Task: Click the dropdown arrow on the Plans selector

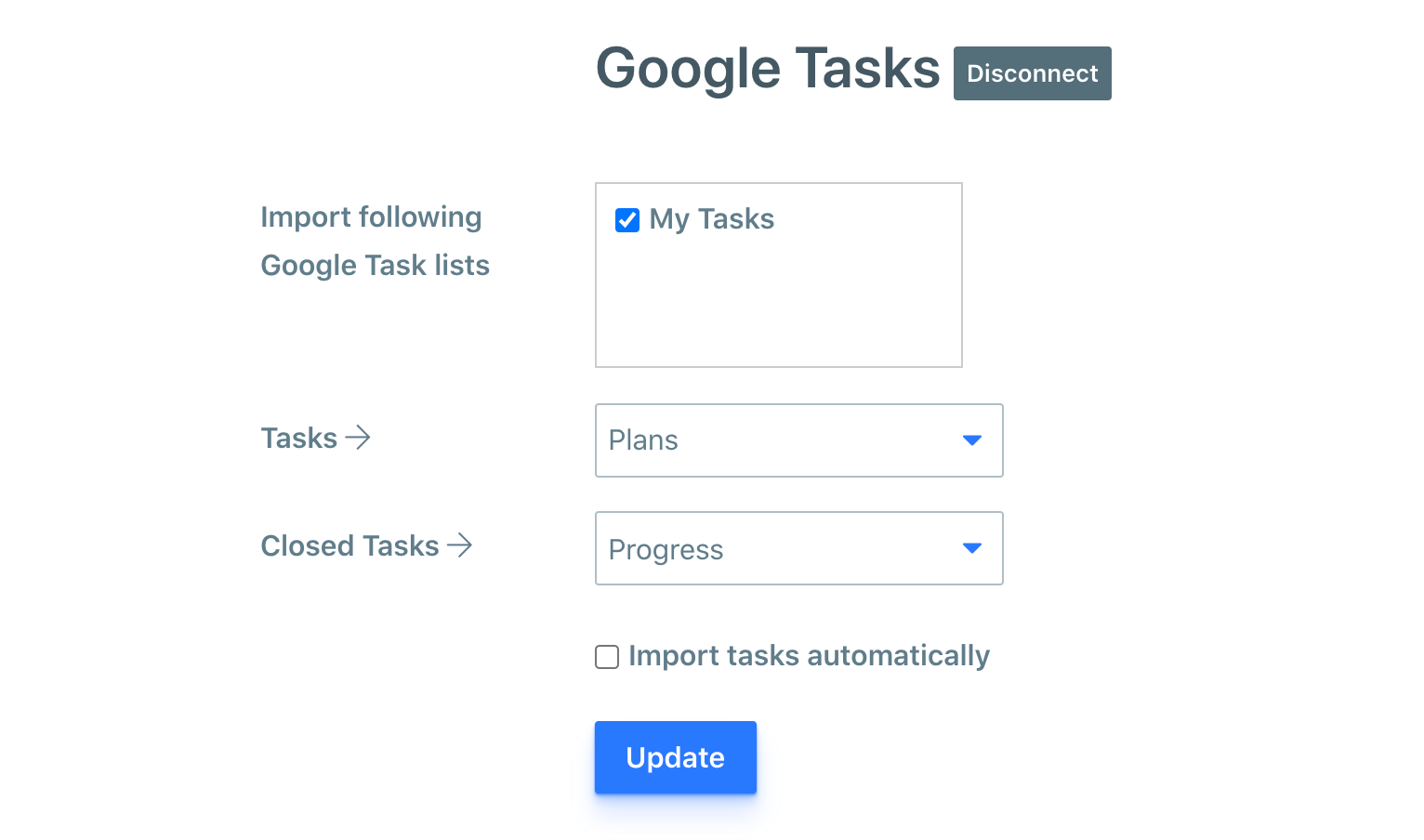Action: pos(972,440)
